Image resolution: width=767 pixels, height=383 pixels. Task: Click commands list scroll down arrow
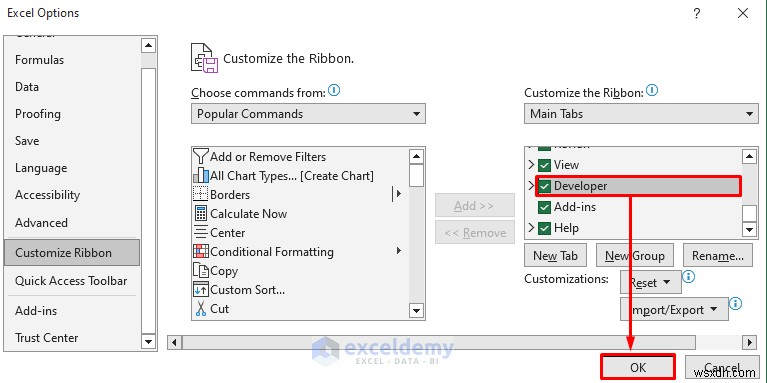click(x=416, y=311)
